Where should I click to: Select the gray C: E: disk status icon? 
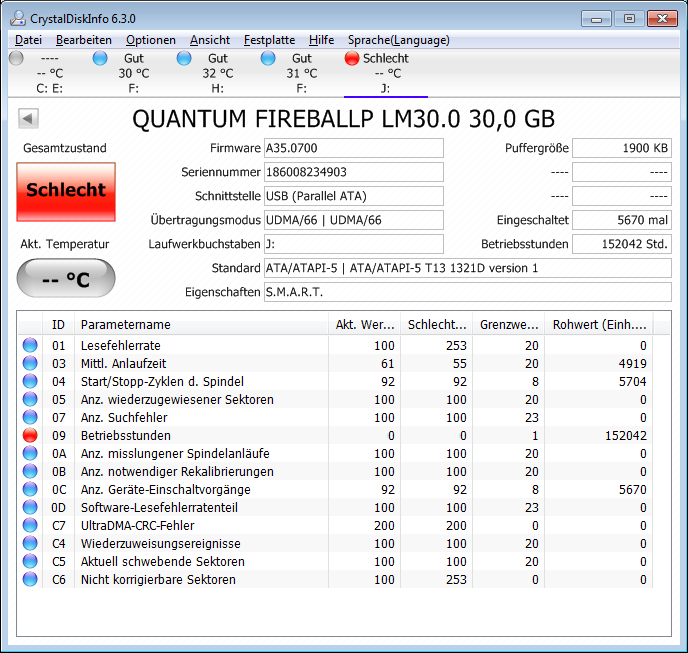click(x=16, y=58)
